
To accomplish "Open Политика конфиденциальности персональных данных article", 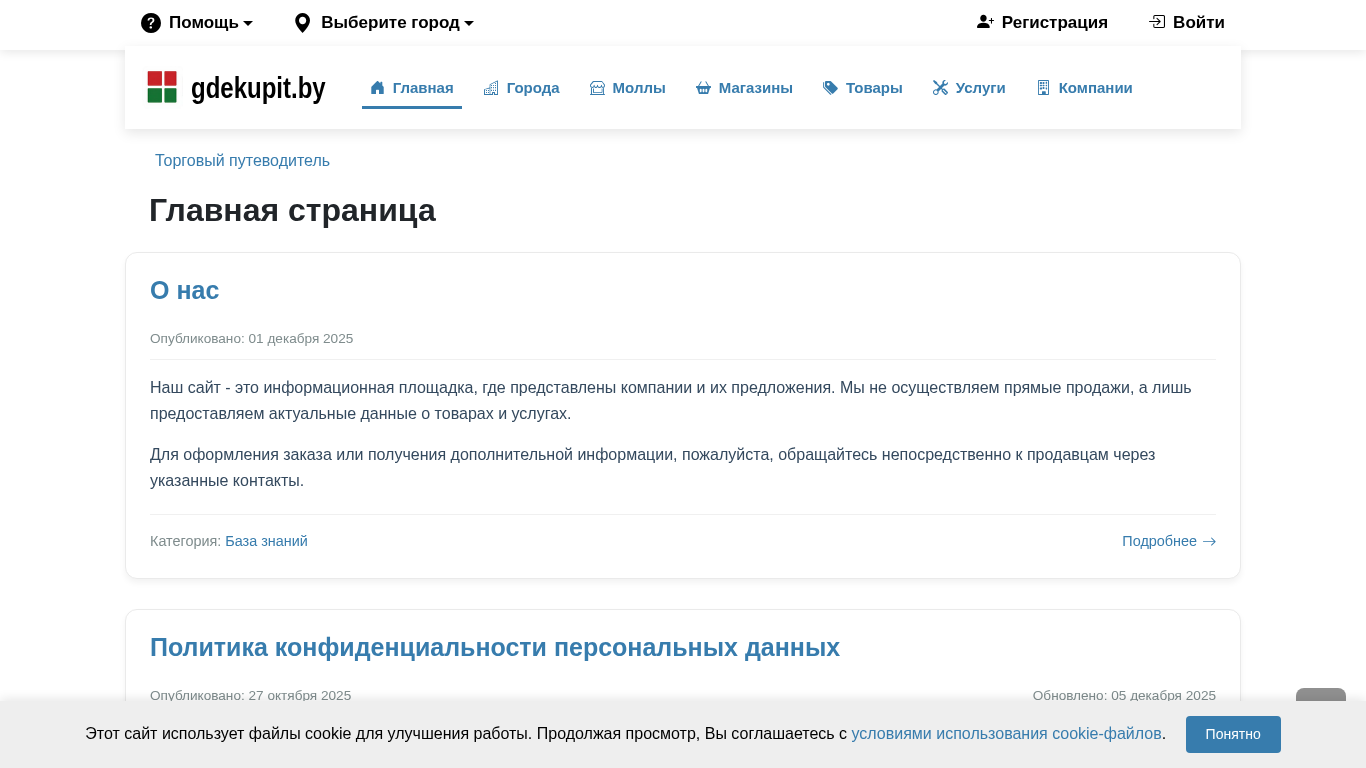I will coord(495,647).
